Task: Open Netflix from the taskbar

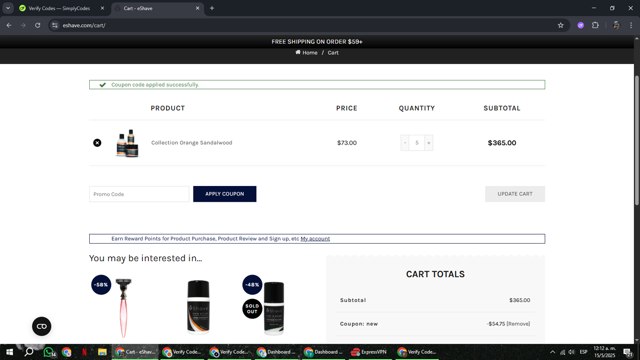Action: (x=84, y=352)
